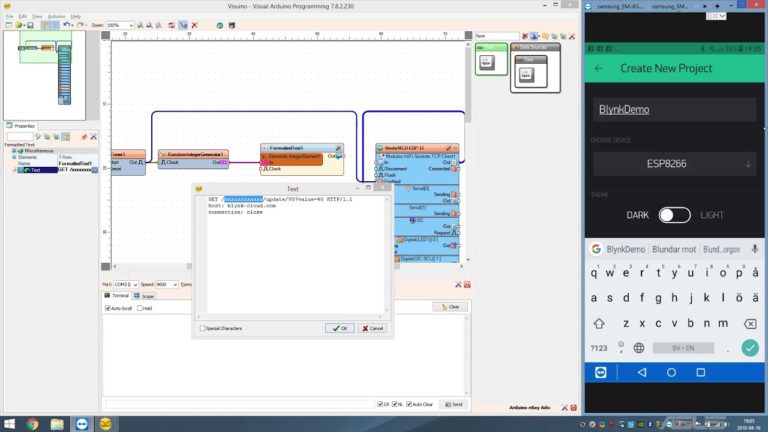Open File Explorer from the Windows taskbar

click(57, 424)
